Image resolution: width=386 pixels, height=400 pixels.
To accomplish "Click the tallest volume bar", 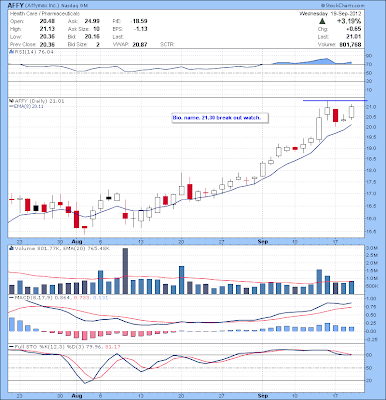I will (125, 271).
